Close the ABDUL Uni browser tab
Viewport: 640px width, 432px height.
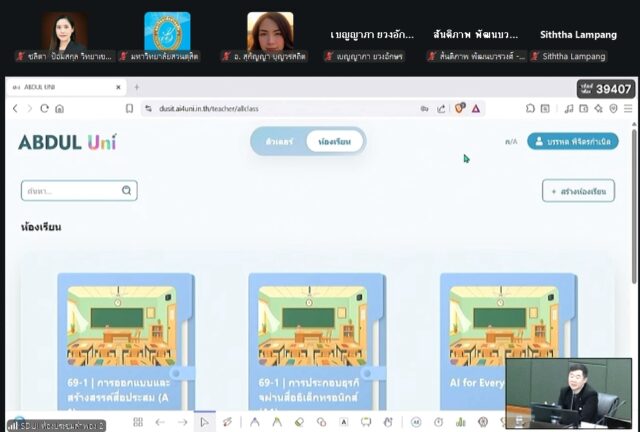point(118,87)
